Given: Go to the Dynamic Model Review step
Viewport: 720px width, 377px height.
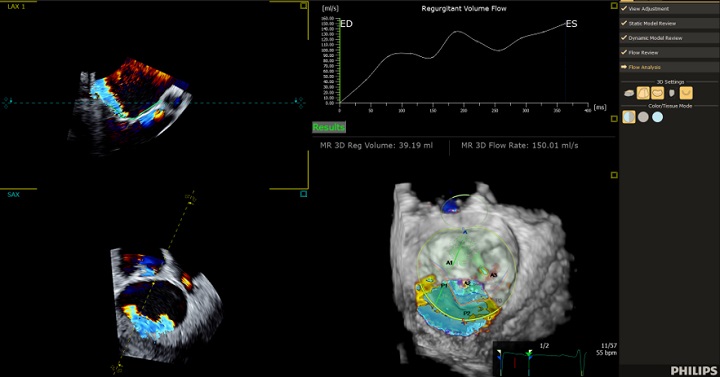Looking at the screenshot, I should (x=669, y=38).
